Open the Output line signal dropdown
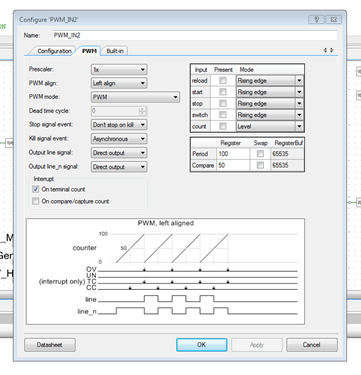361x375 pixels. [119, 153]
